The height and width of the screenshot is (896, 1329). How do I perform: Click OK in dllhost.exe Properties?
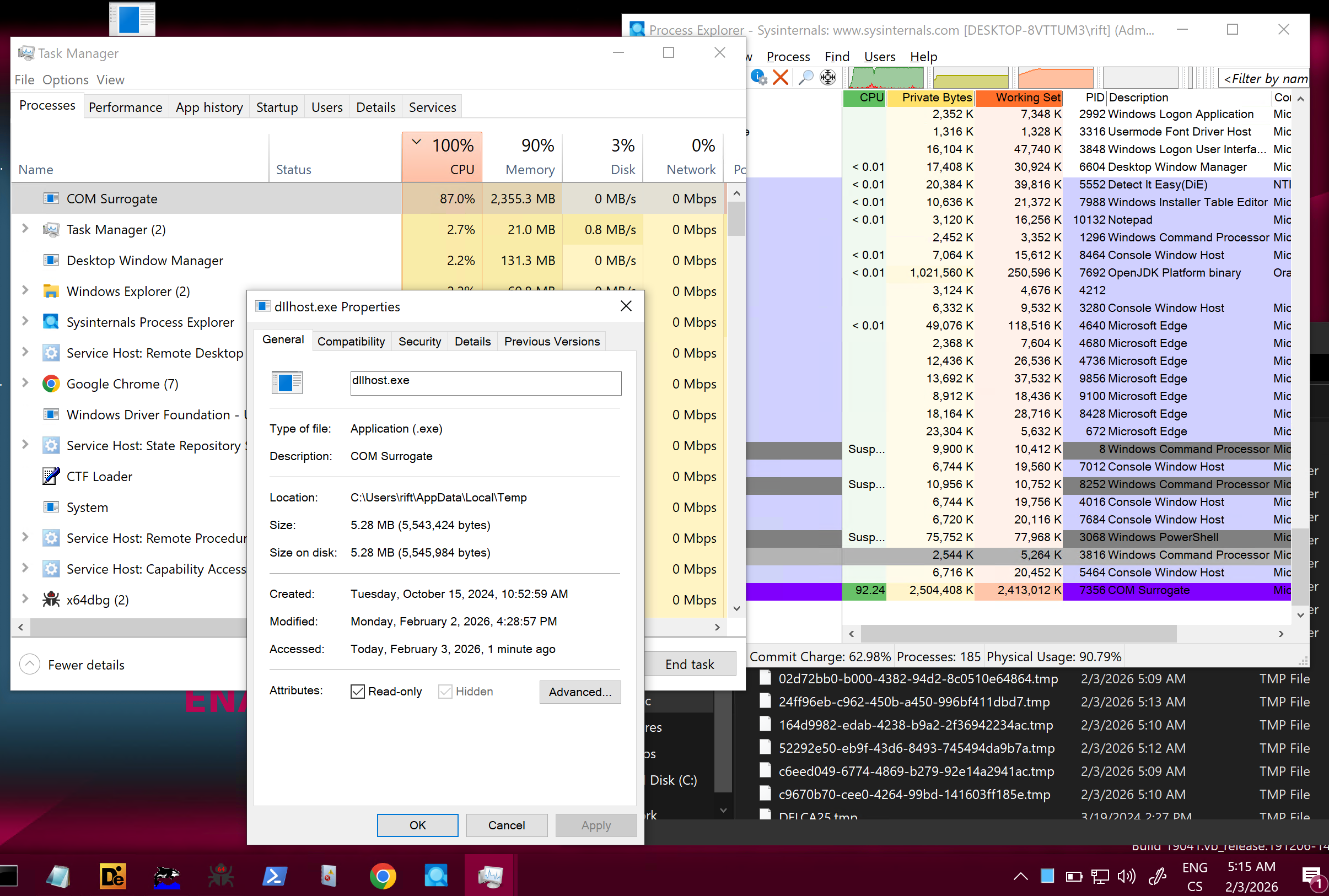click(417, 825)
